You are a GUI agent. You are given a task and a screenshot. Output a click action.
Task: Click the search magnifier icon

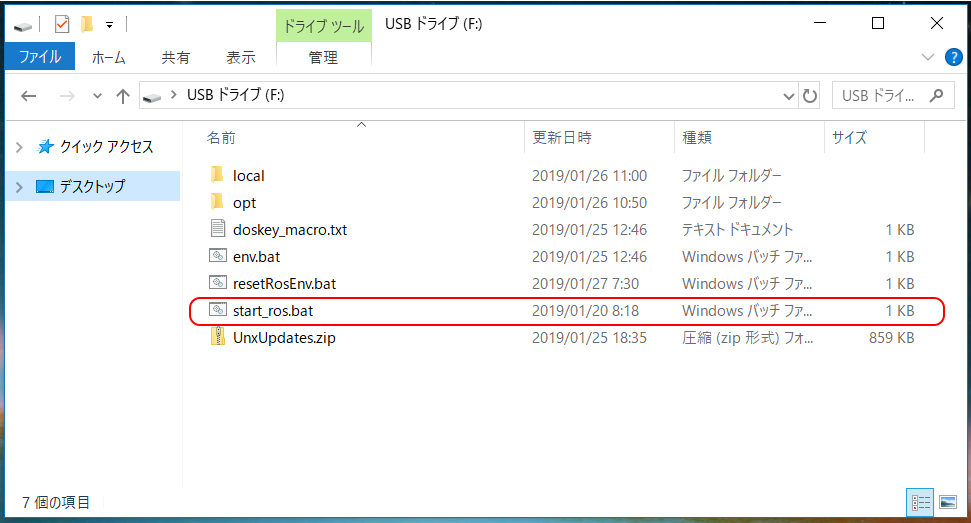[936, 95]
